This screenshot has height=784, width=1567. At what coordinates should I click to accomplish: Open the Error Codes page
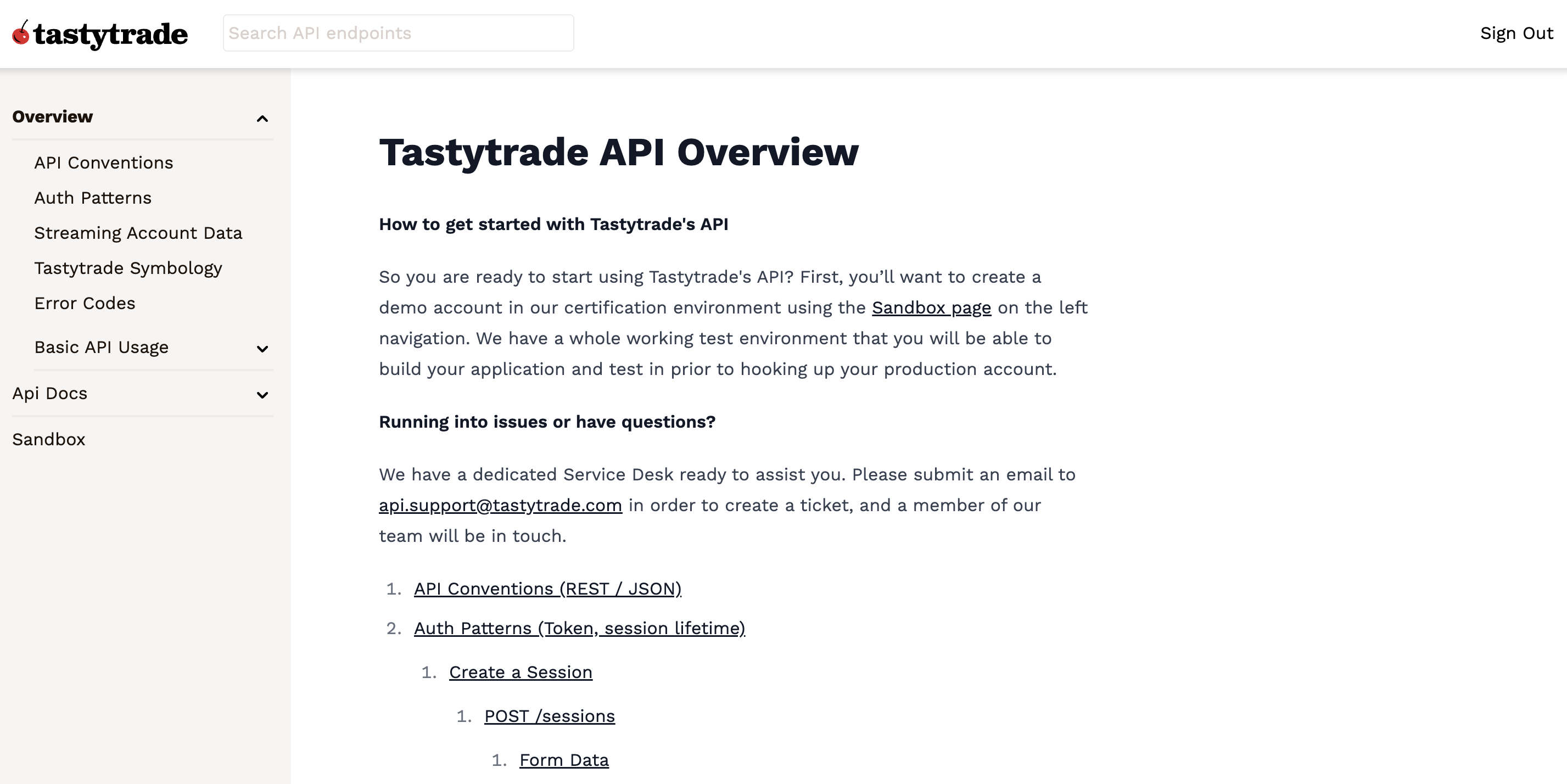pyautogui.click(x=85, y=303)
